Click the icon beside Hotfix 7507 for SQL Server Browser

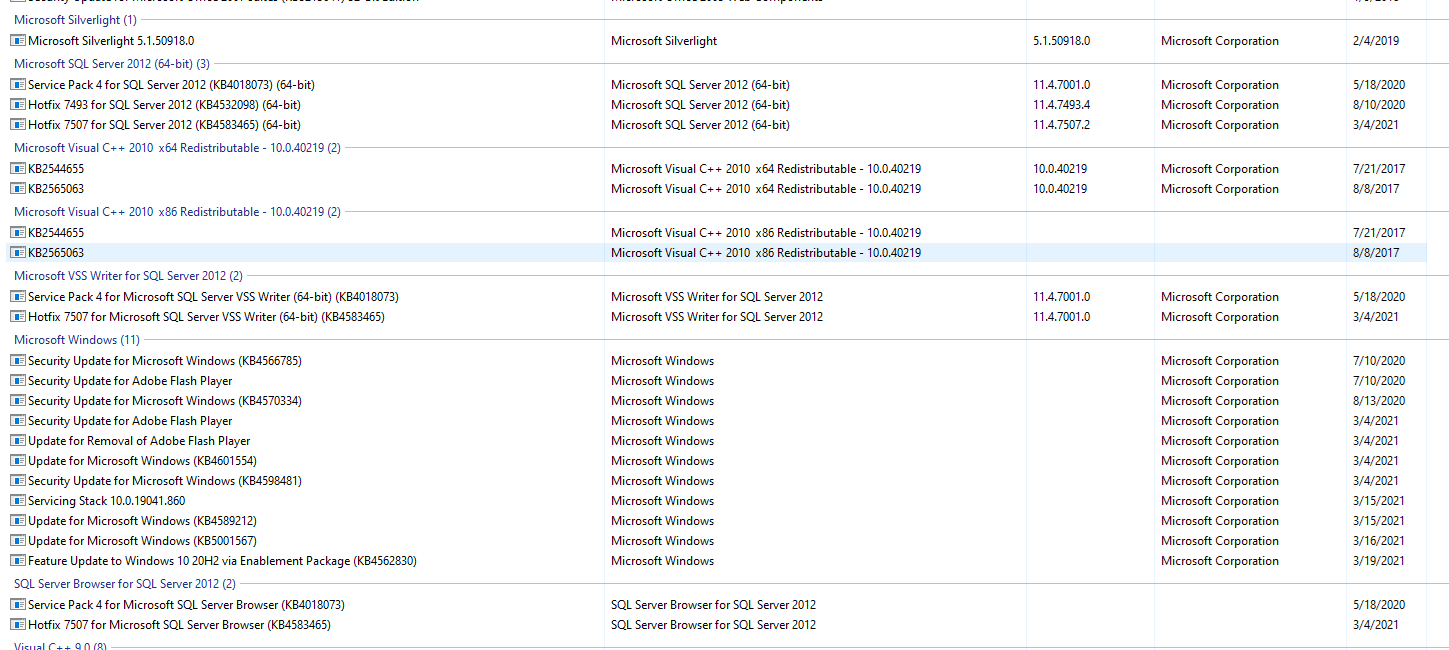pyautogui.click(x=18, y=625)
